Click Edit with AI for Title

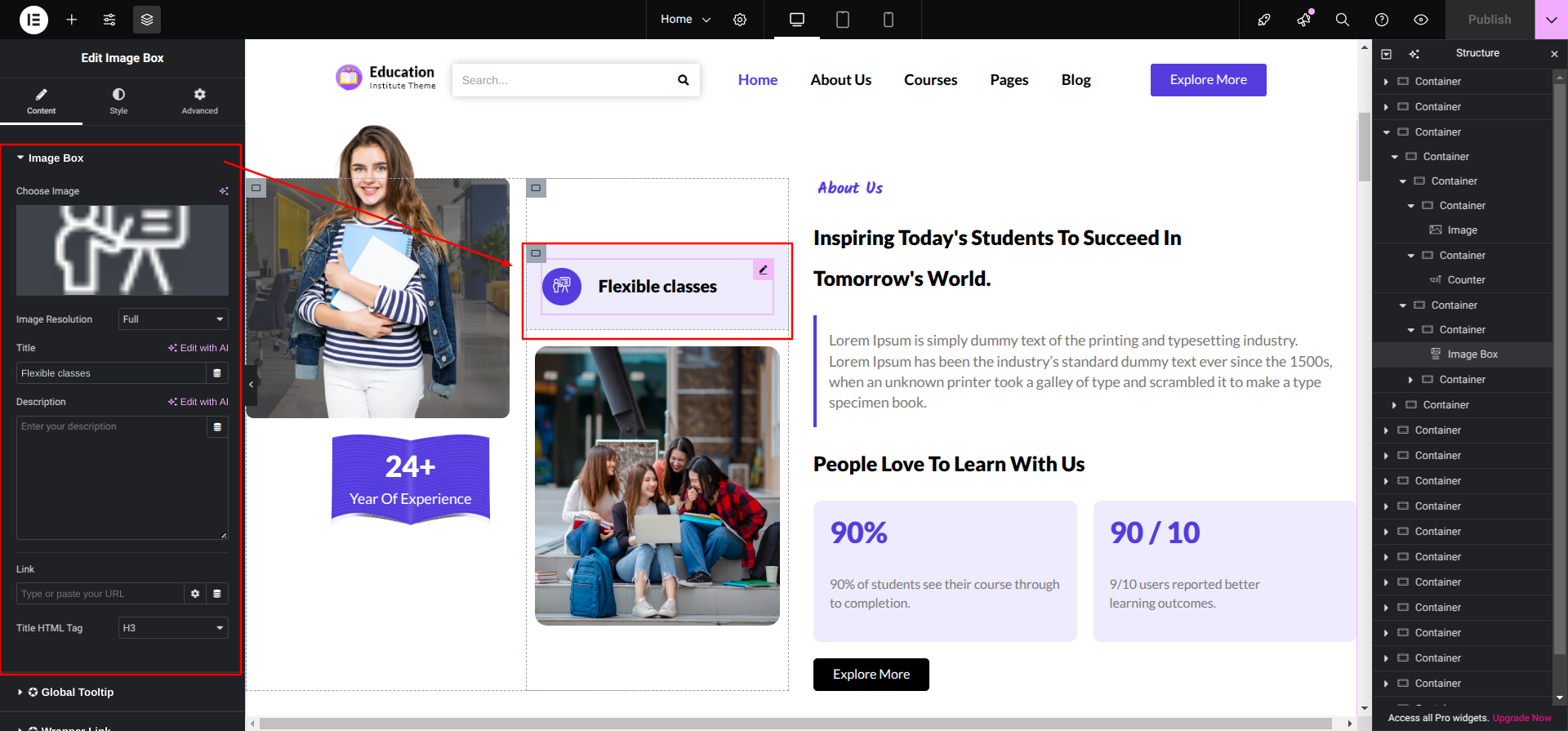click(198, 348)
